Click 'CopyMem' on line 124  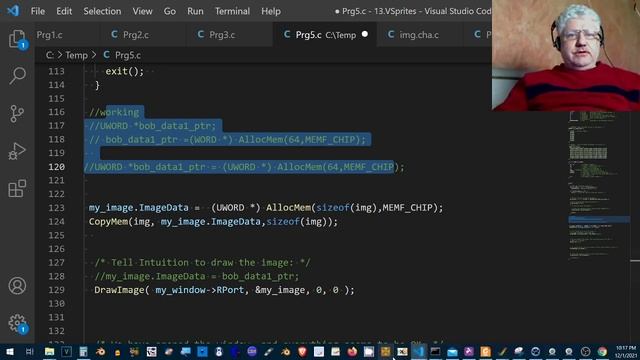(x=108, y=222)
